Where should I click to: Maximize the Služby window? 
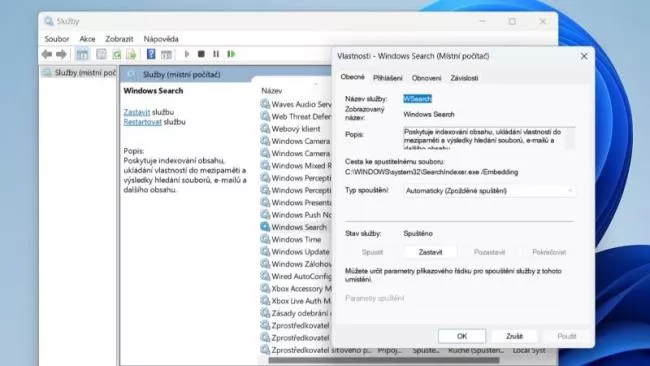(x=512, y=21)
